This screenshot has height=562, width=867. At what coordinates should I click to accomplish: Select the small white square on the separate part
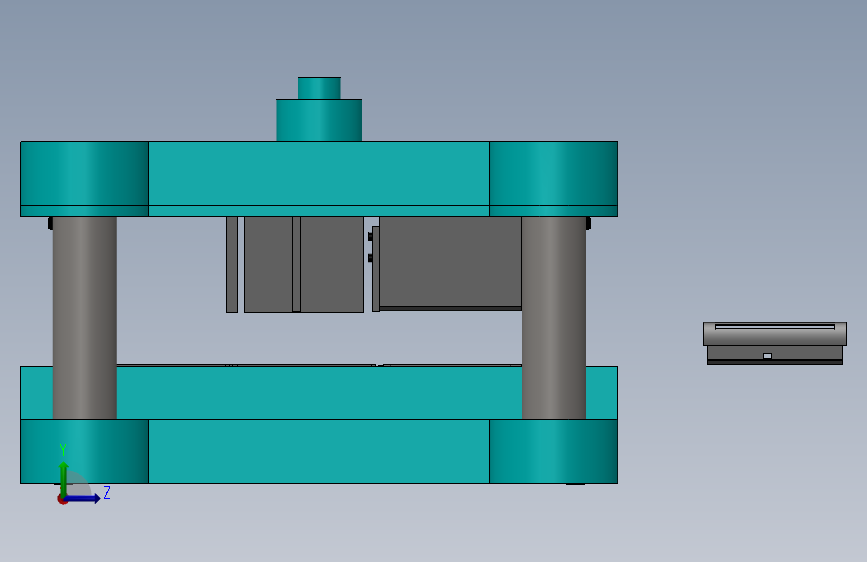767,356
